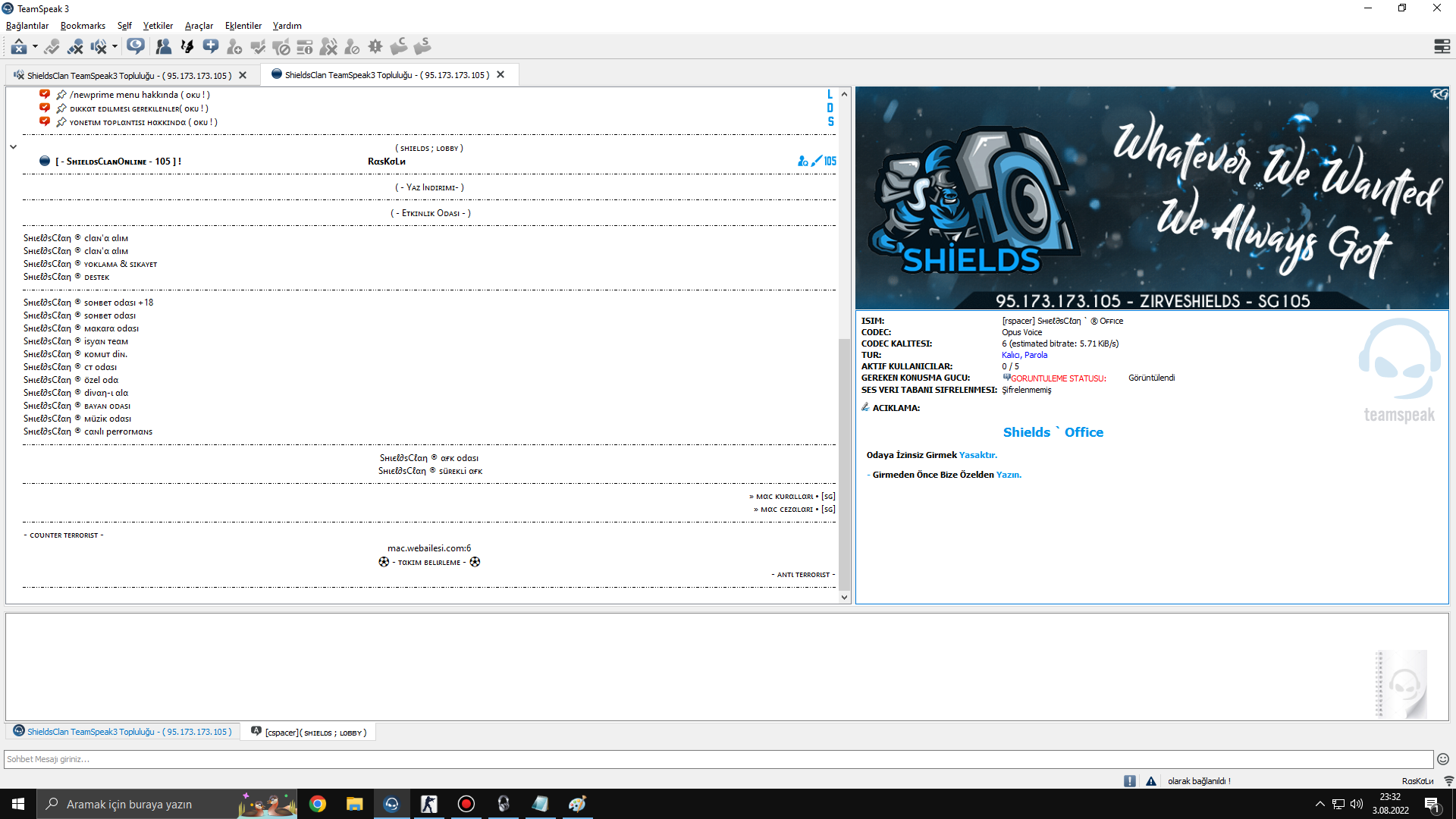Click the hand with S toolbar icon
Screen dimensions: 1456x819
[422, 47]
